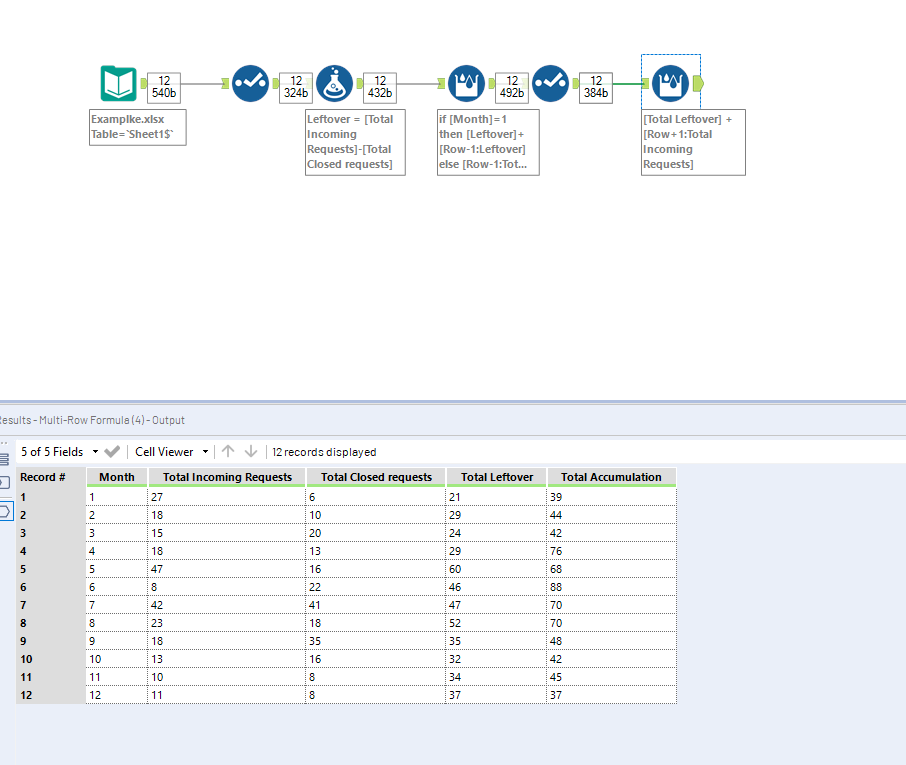
Task: Click the first Multi-Row Formula tool
Action: 466,84
